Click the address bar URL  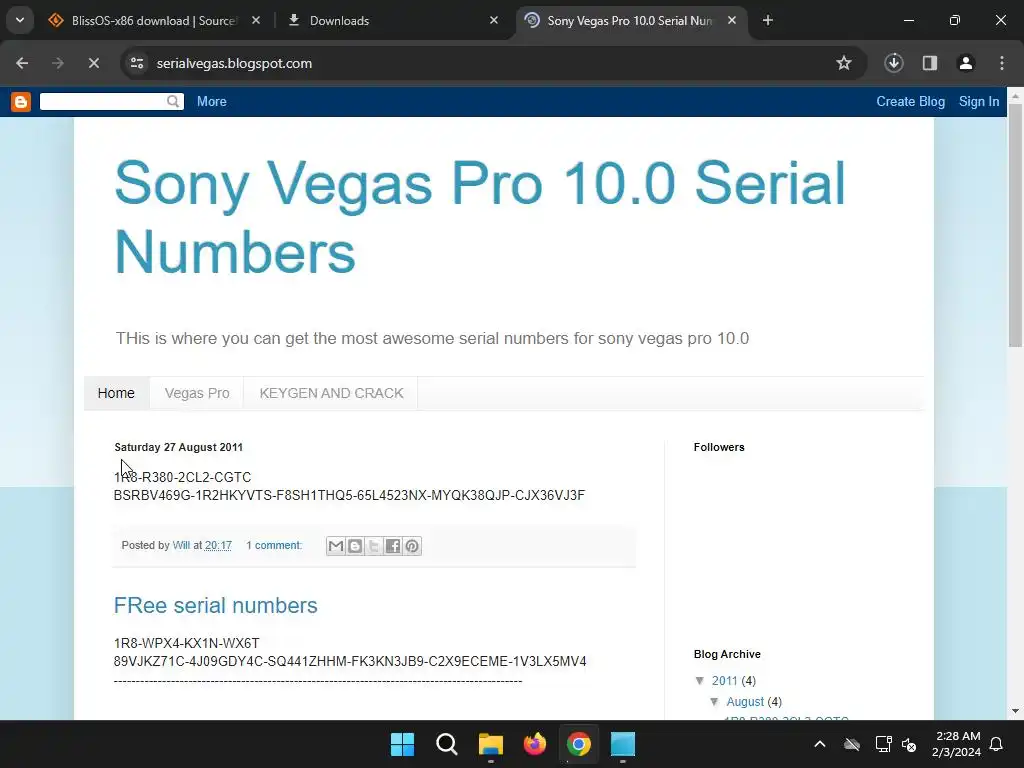(x=234, y=63)
